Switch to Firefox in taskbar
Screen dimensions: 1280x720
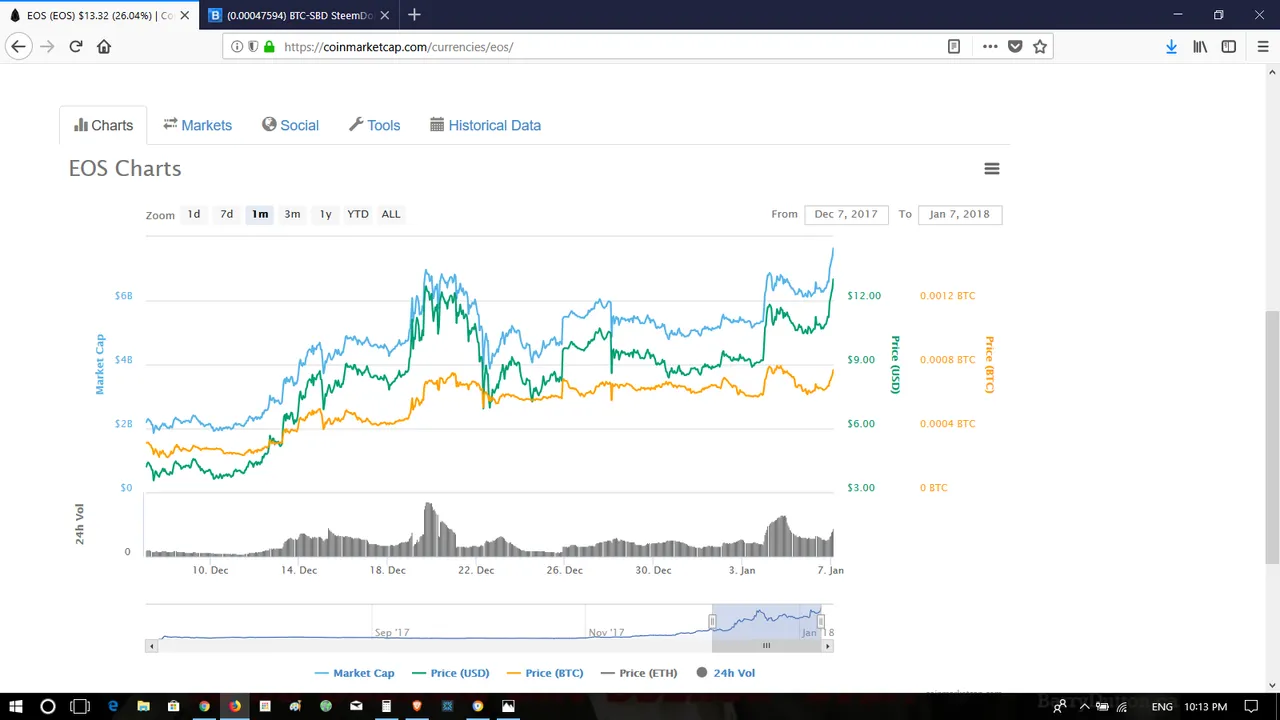(235, 706)
